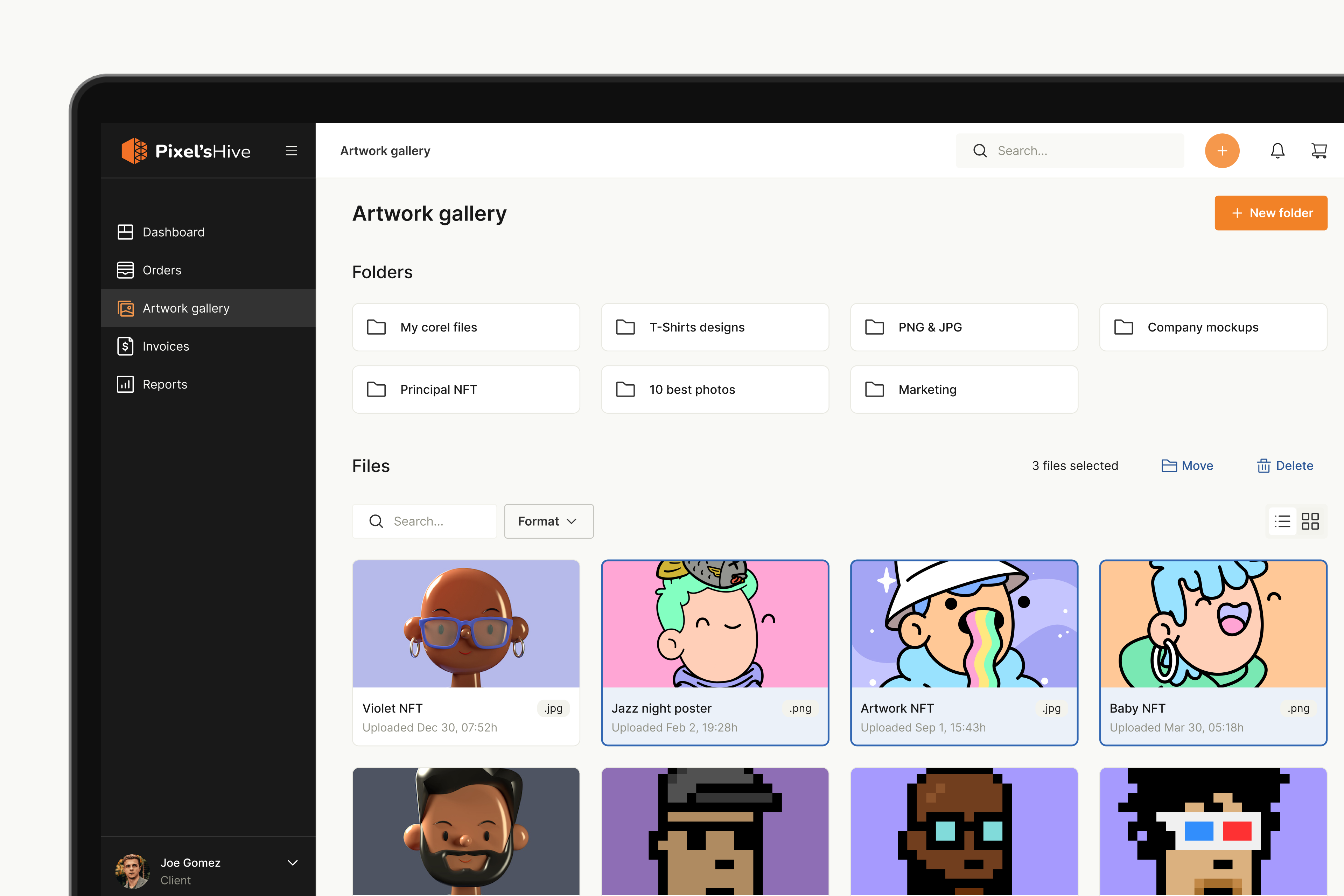
Task: Click the '3 files selected' text
Action: pyautogui.click(x=1075, y=466)
